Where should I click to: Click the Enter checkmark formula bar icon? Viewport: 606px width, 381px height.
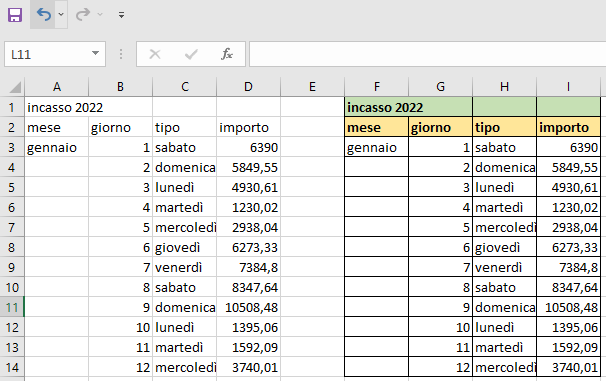click(191, 54)
